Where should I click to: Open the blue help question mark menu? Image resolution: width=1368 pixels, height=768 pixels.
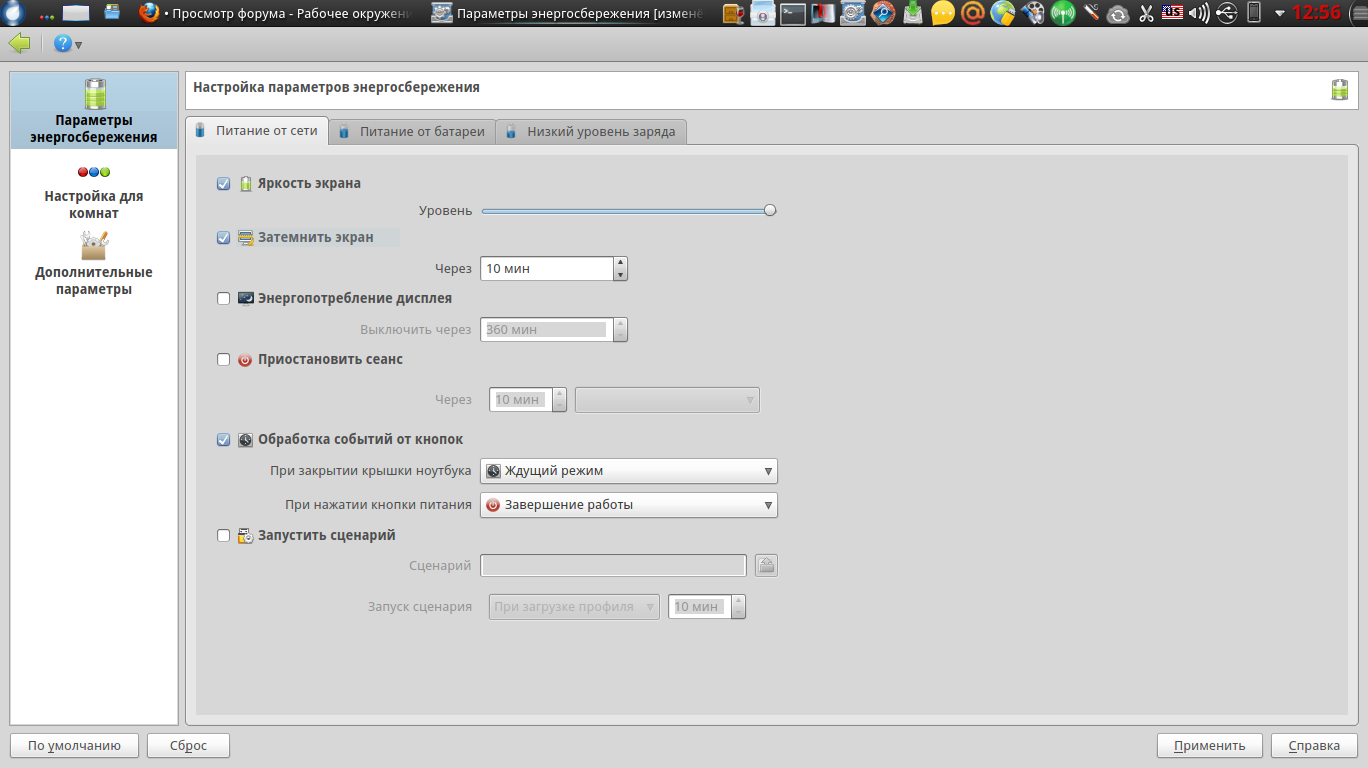[x=67, y=44]
